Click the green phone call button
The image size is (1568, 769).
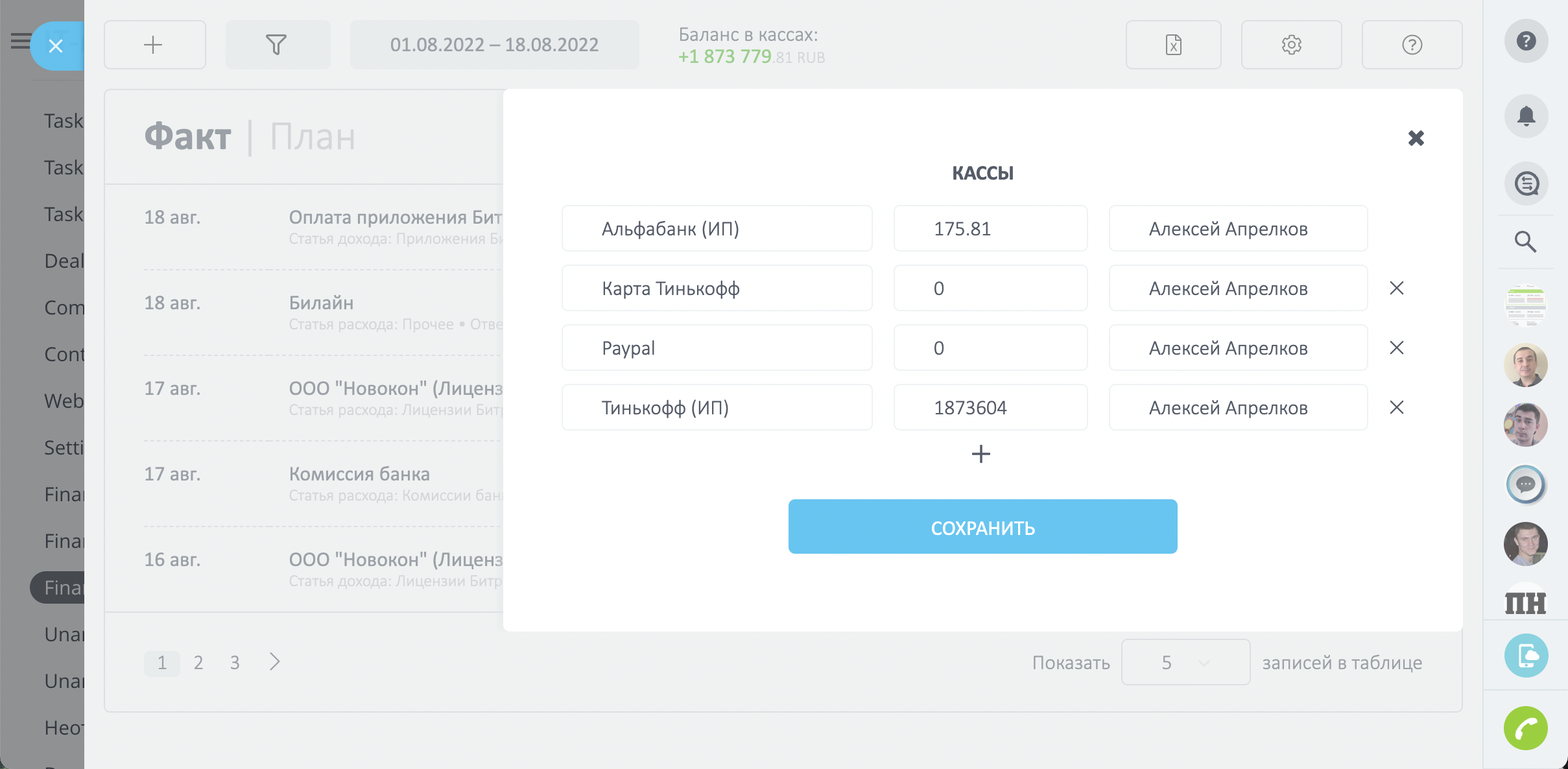point(1525,728)
